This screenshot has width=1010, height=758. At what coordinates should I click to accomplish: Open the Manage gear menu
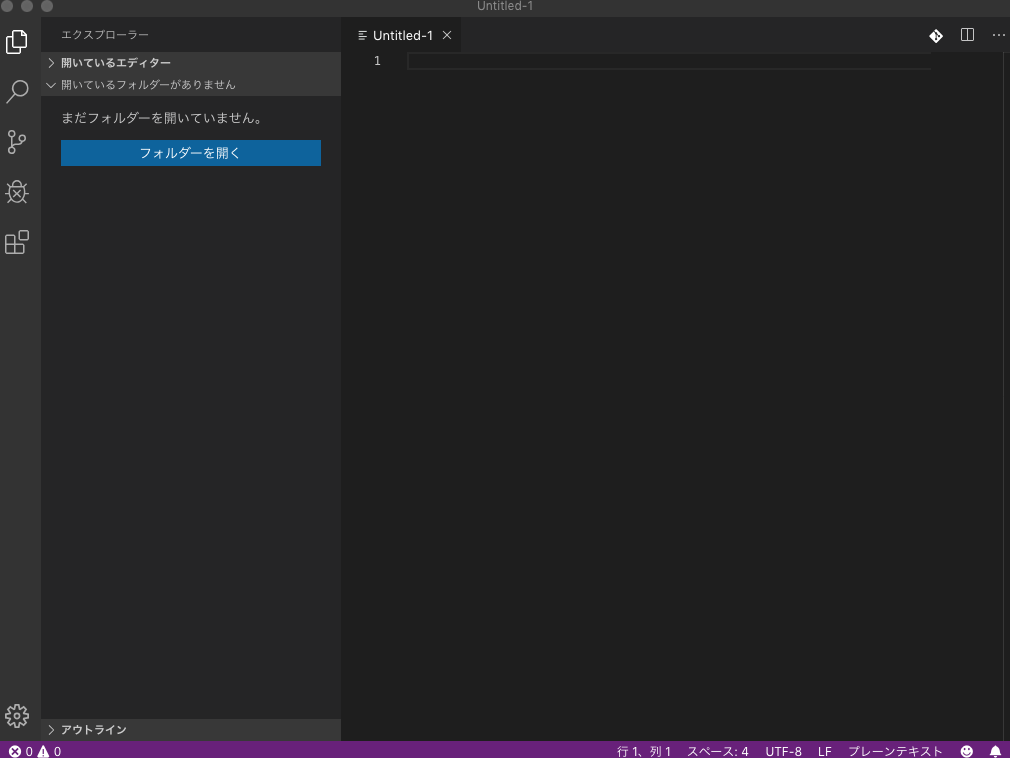[x=17, y=716]
